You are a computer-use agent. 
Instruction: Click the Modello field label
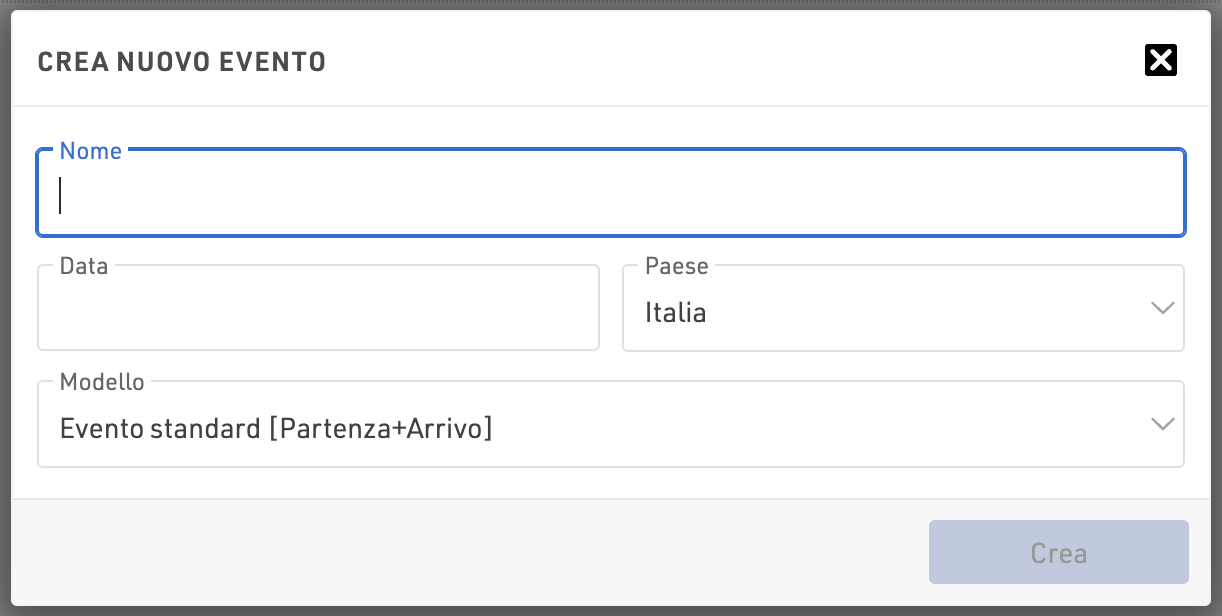coord(102,382)
